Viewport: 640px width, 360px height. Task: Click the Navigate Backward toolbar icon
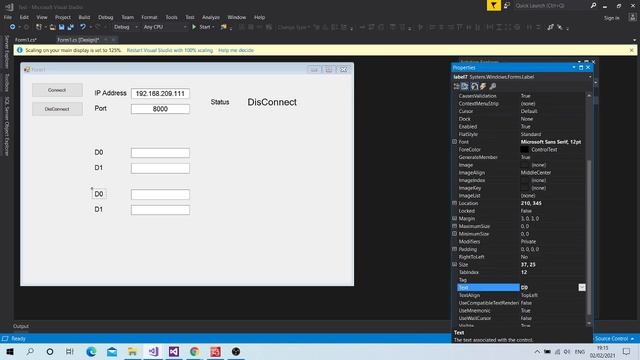click(12, 27)
